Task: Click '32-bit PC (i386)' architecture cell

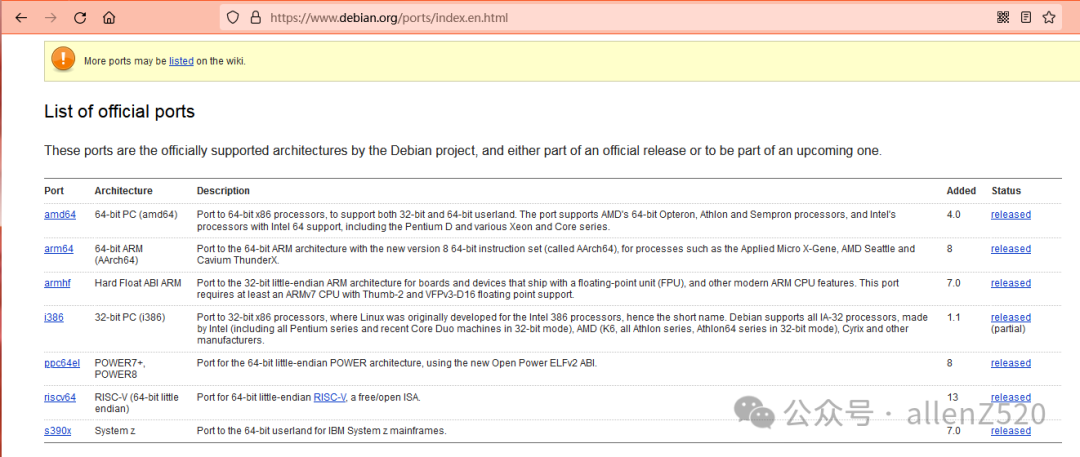Action: pyautogui.click(x=130, y=317)
